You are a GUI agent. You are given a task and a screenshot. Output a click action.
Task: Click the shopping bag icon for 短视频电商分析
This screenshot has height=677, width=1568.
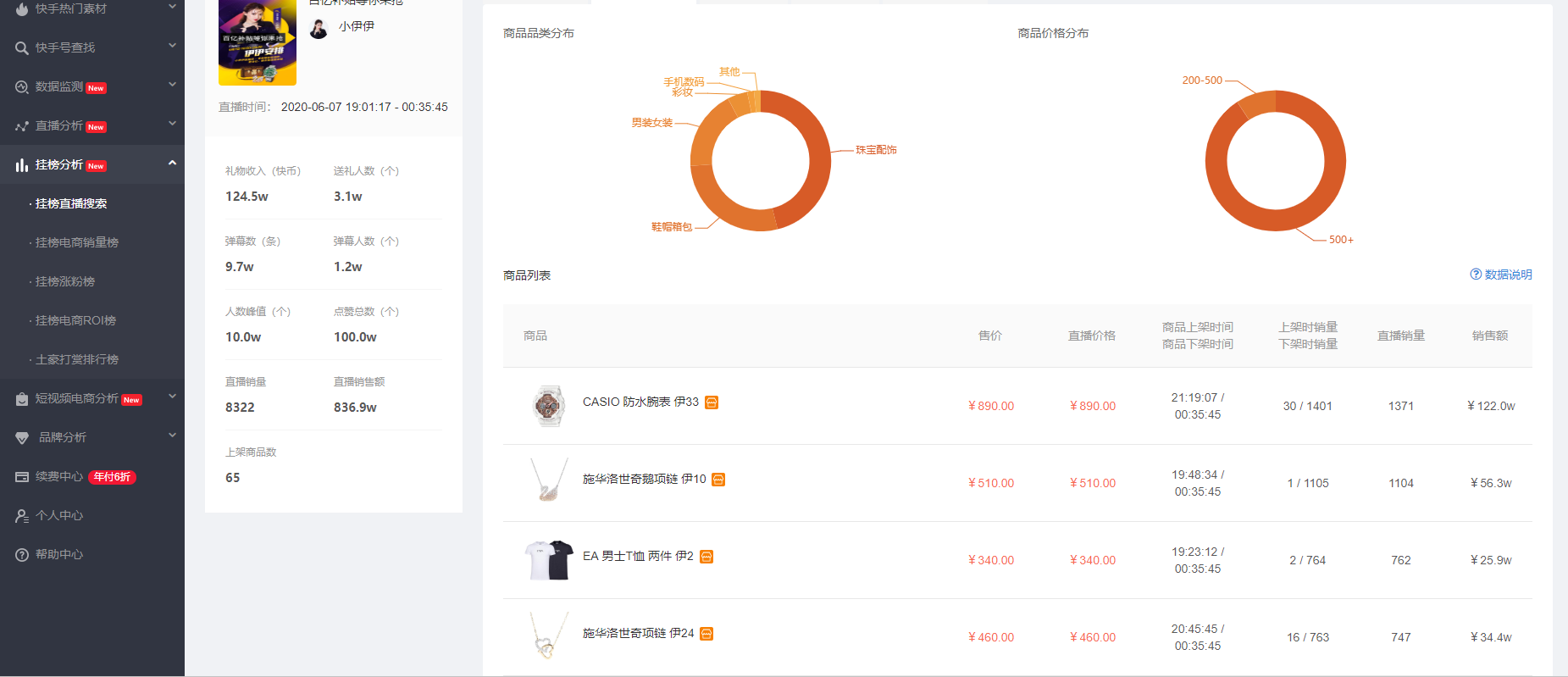click(x=22, y=399)
